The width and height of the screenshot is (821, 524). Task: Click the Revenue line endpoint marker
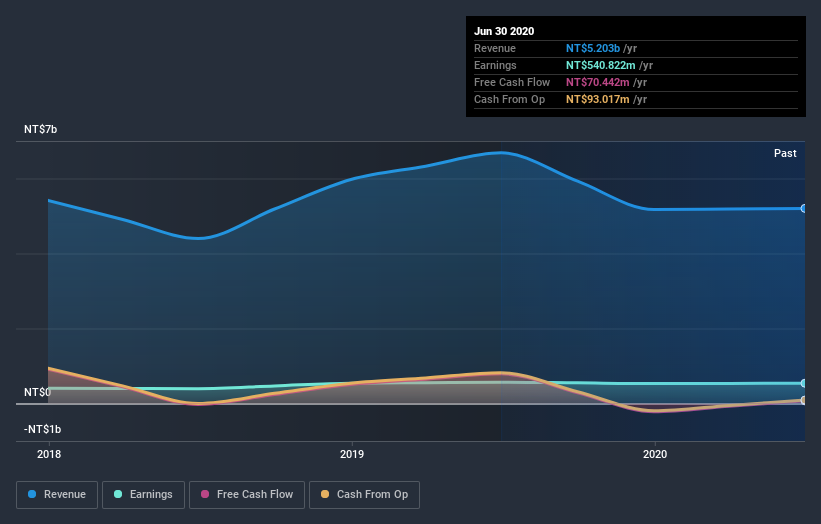[804, 208]
